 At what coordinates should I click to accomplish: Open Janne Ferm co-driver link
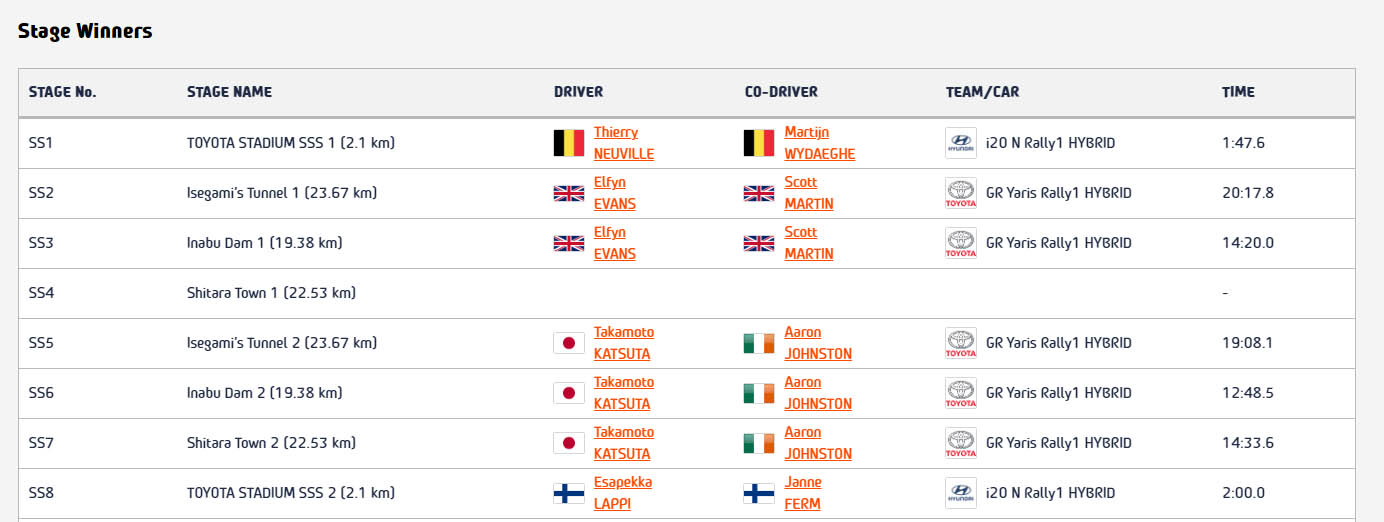(803, 493)
